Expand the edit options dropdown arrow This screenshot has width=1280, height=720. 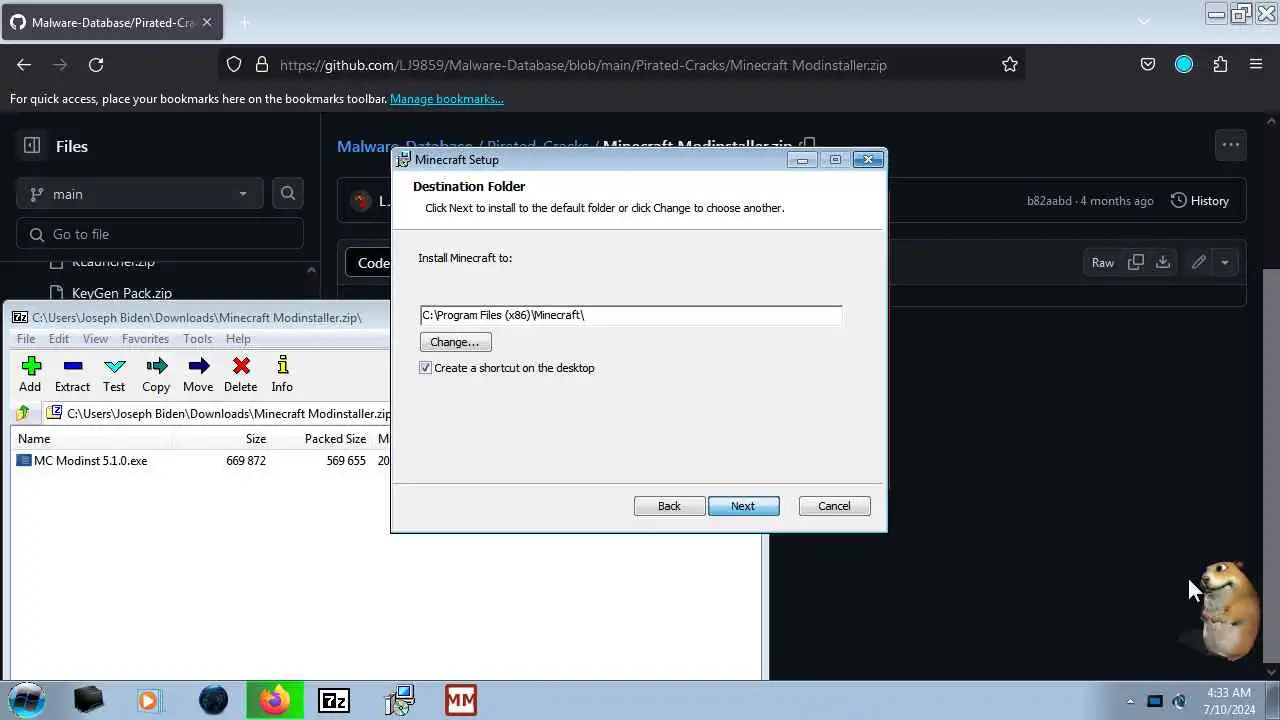coord(1225,262)
